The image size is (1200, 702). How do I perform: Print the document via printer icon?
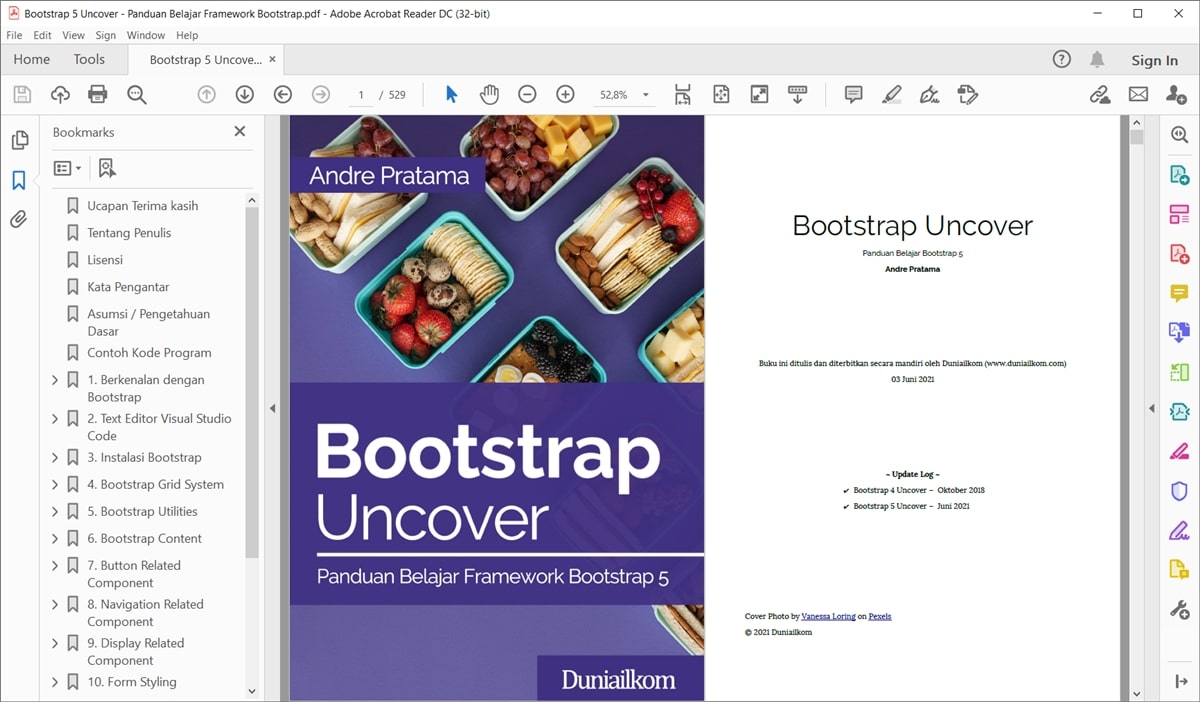coord(98,95)
